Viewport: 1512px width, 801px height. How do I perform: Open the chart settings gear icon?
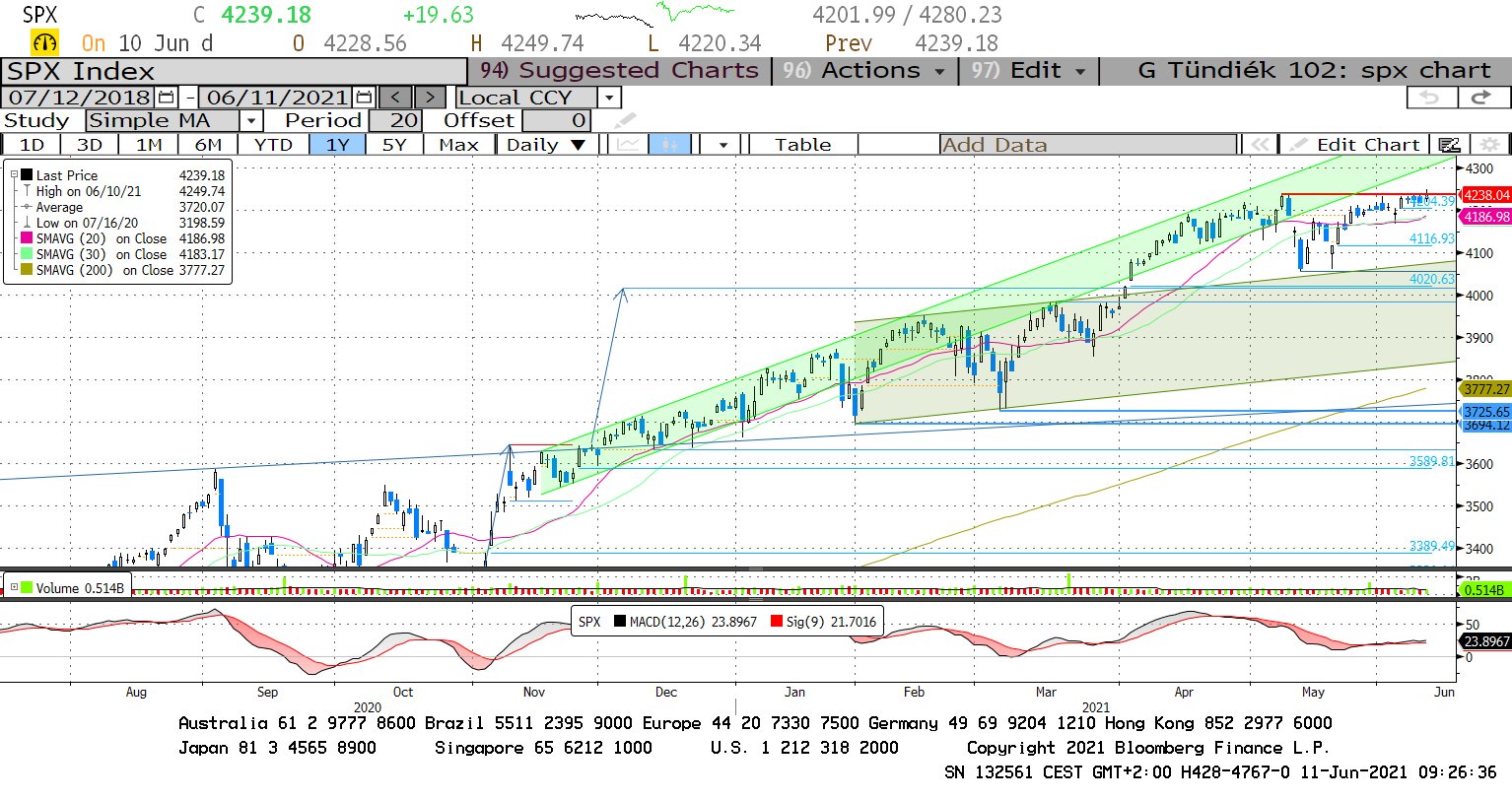pos(1489,145)
